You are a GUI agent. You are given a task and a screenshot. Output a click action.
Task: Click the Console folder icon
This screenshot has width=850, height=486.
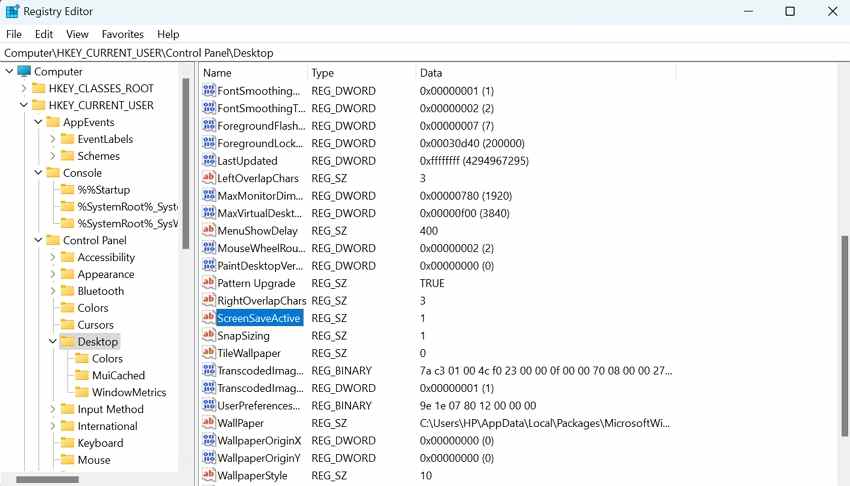click(x=53, y=173)
